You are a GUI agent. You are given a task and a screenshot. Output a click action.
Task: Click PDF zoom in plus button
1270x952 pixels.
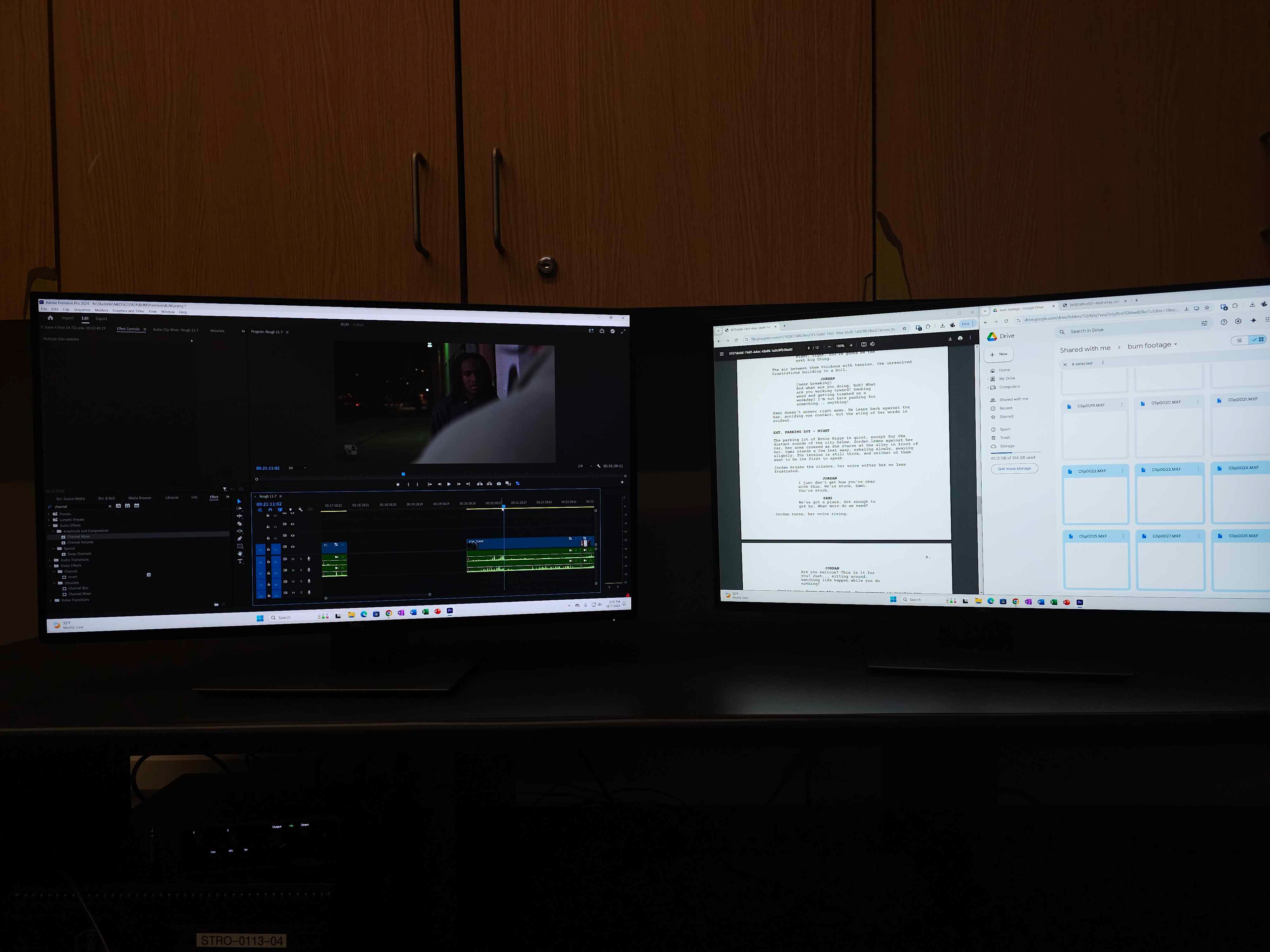(x=851, y=345)
